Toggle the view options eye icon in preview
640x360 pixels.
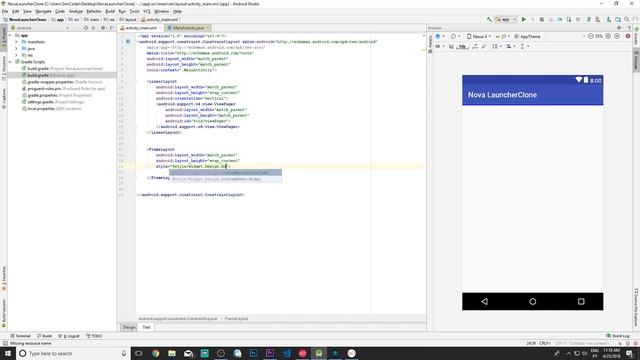440,47
